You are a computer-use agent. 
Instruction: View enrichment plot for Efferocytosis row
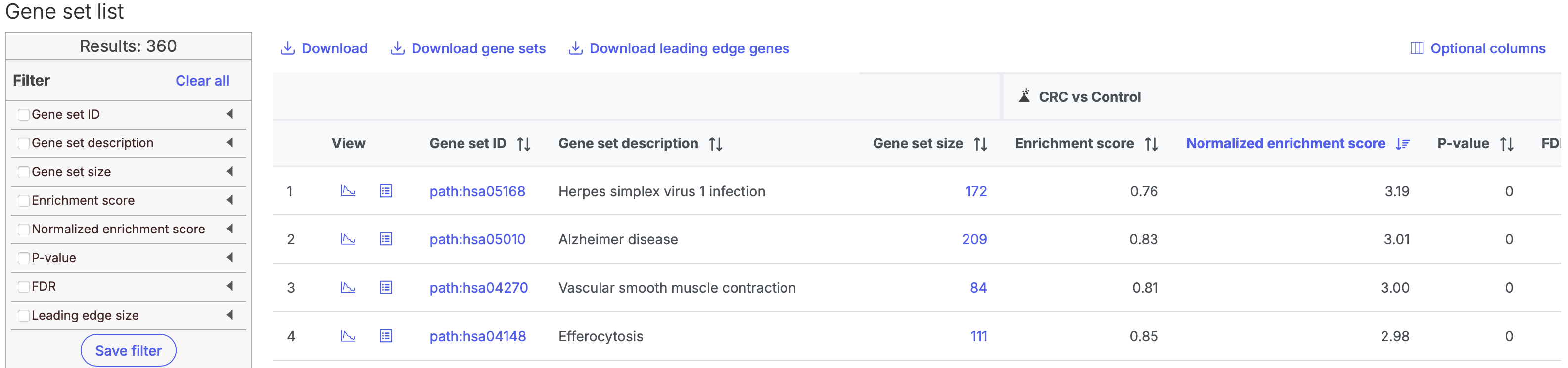348,336
